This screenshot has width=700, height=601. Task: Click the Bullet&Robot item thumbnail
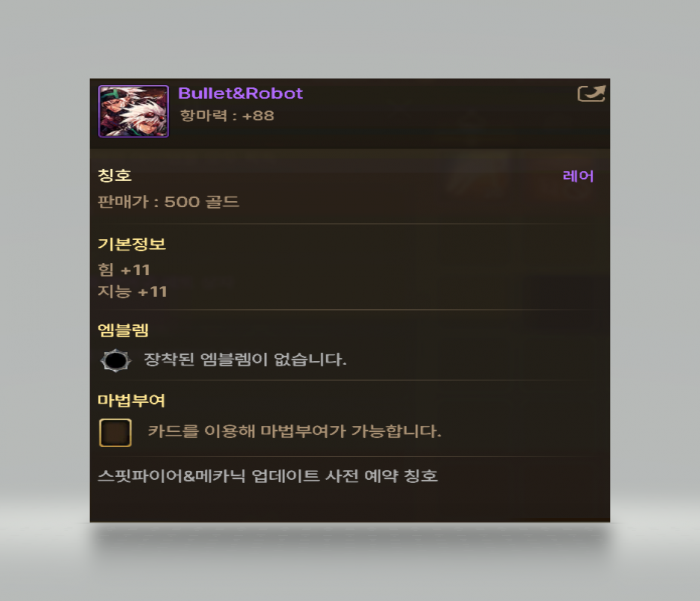click(x=133, y=111)
